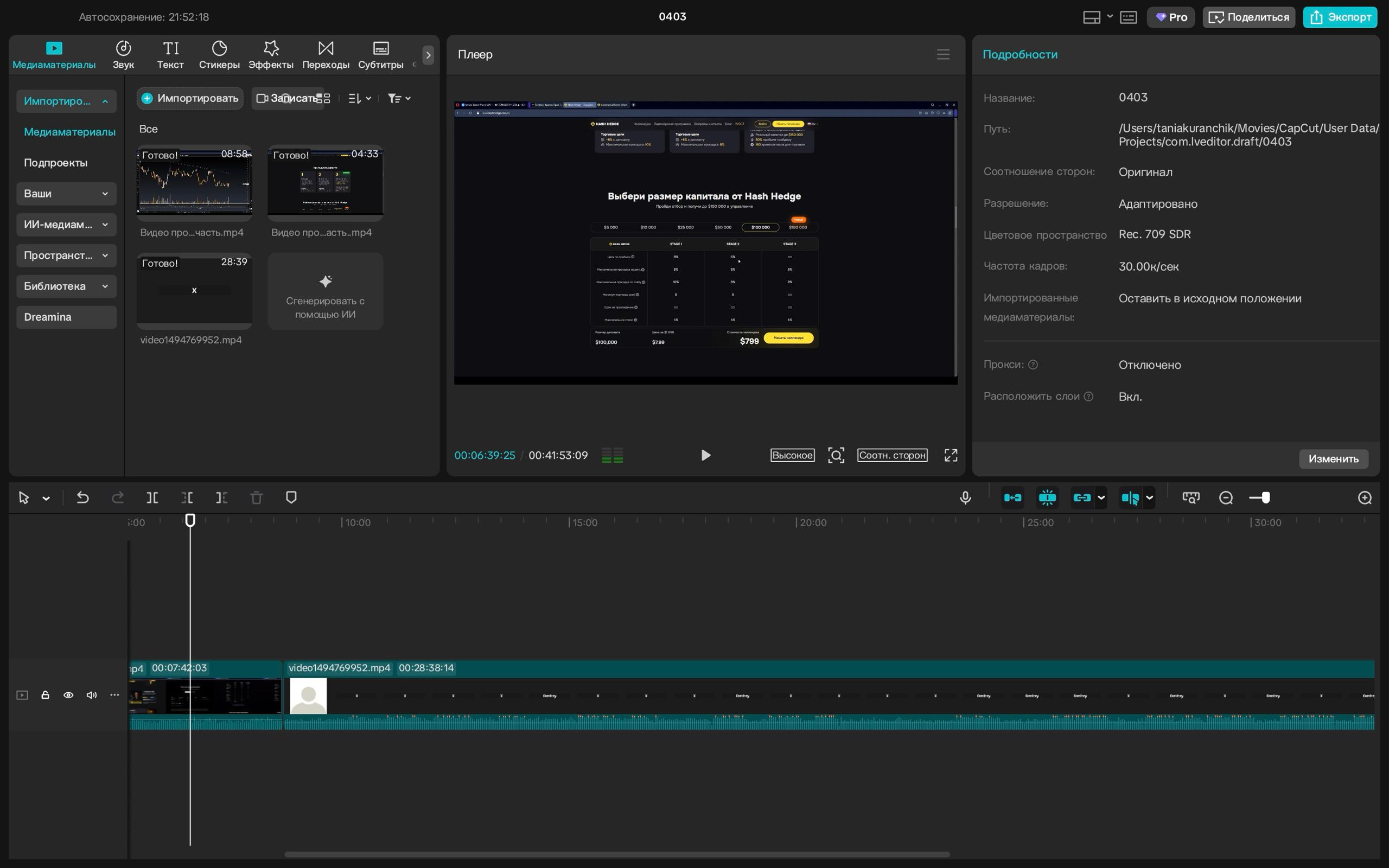Open the selection tool dropdown arrow
Screen dimensions: 1389x868
[x=47, y=499]
